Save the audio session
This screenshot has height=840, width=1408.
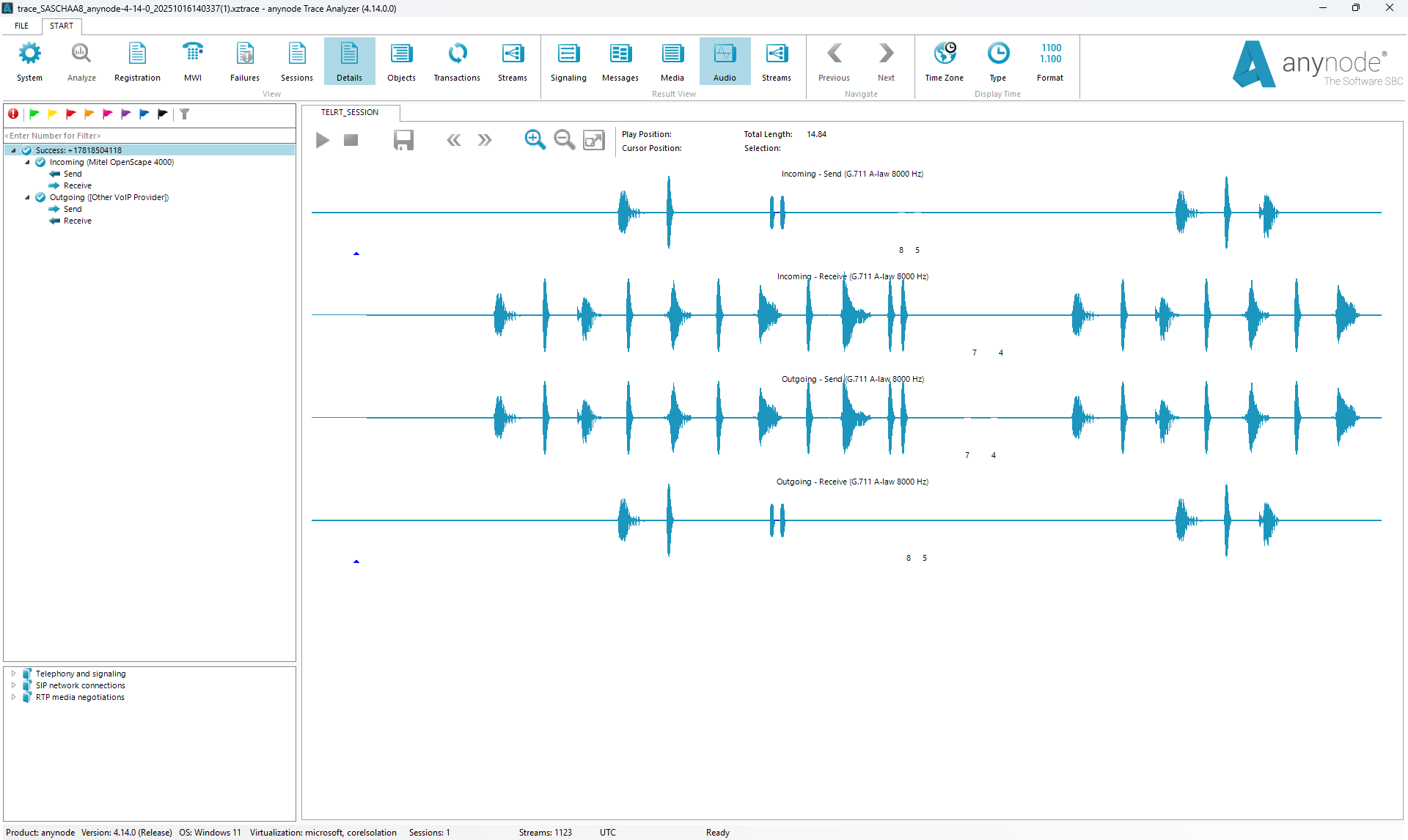click(403, 140)
